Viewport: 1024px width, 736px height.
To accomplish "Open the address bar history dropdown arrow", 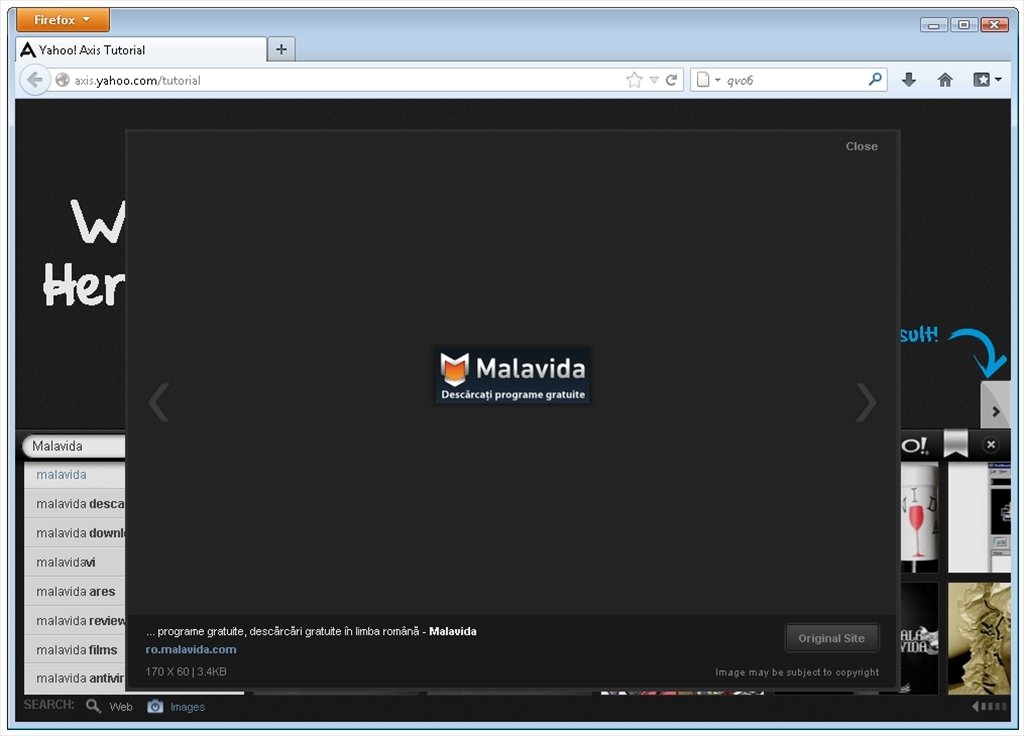I will (654, 80).
